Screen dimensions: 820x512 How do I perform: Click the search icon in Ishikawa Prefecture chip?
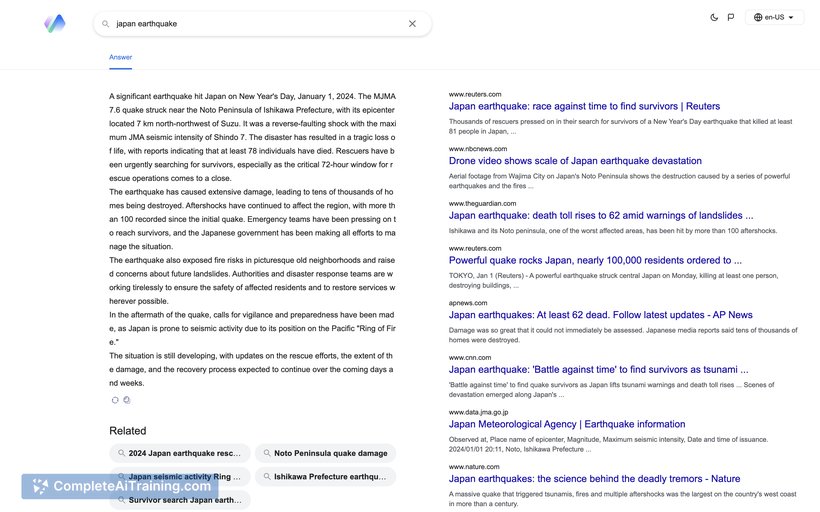(x=265, y=477)
